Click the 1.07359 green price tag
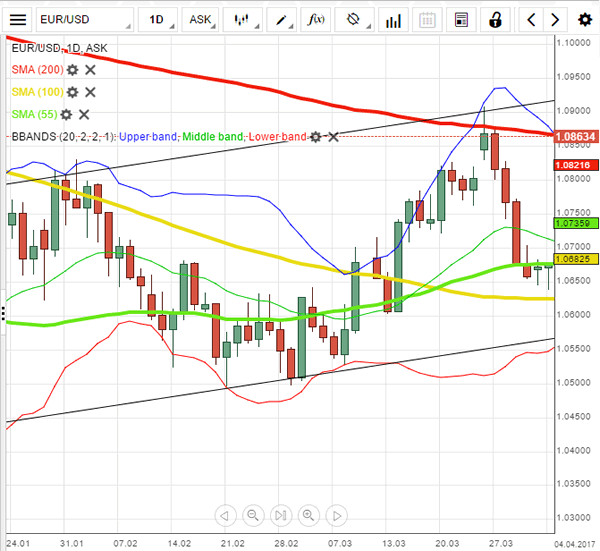 point(576,223)
